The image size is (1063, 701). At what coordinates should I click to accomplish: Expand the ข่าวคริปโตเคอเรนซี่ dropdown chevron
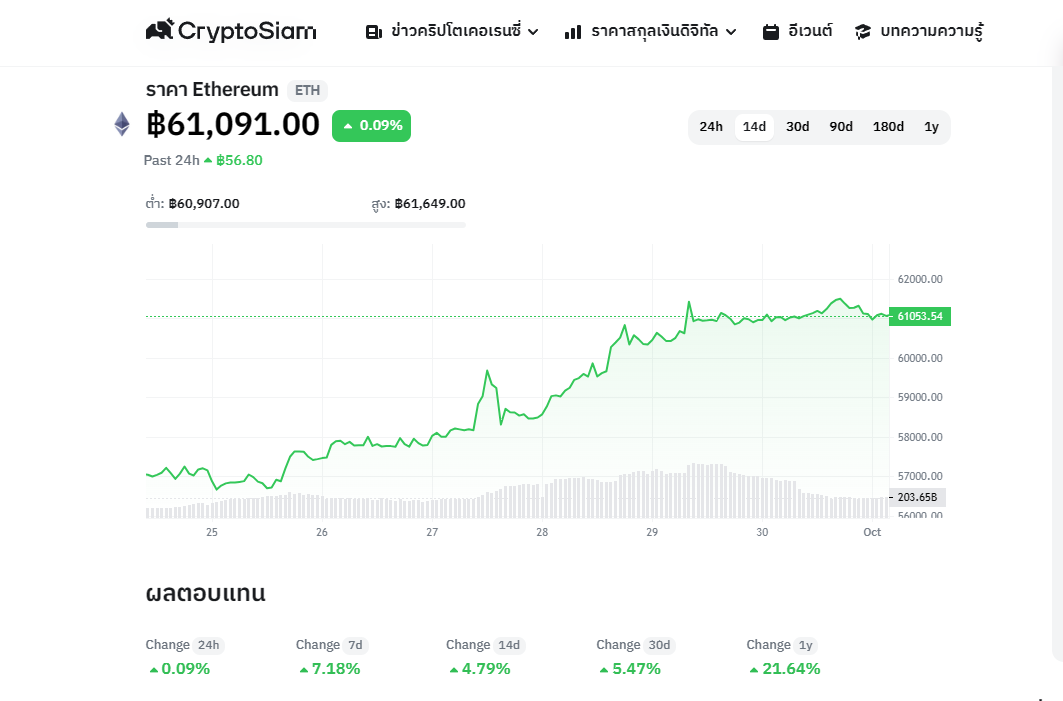(x=534, y=32)
